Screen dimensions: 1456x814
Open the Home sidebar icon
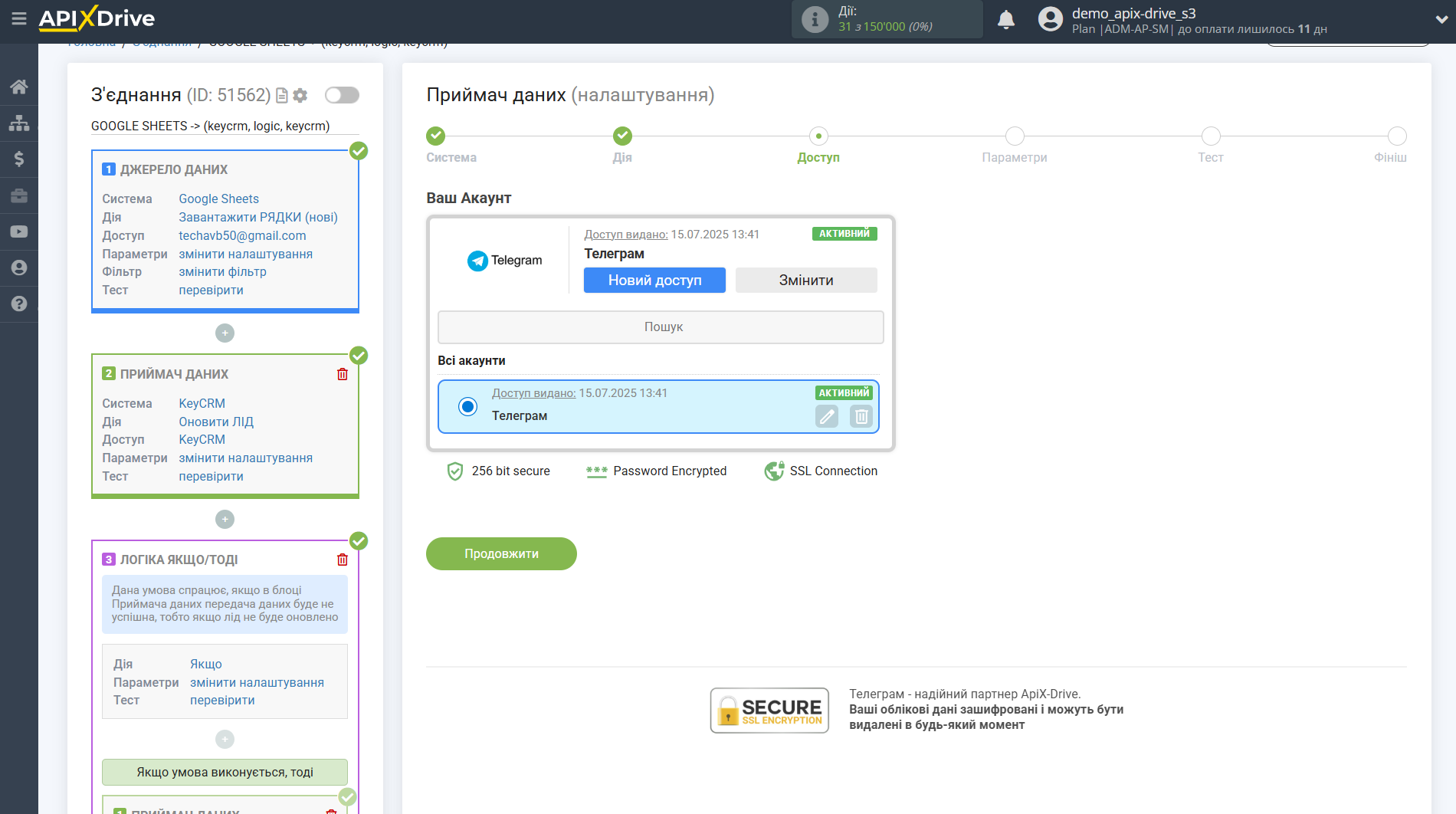coord(19,87)
